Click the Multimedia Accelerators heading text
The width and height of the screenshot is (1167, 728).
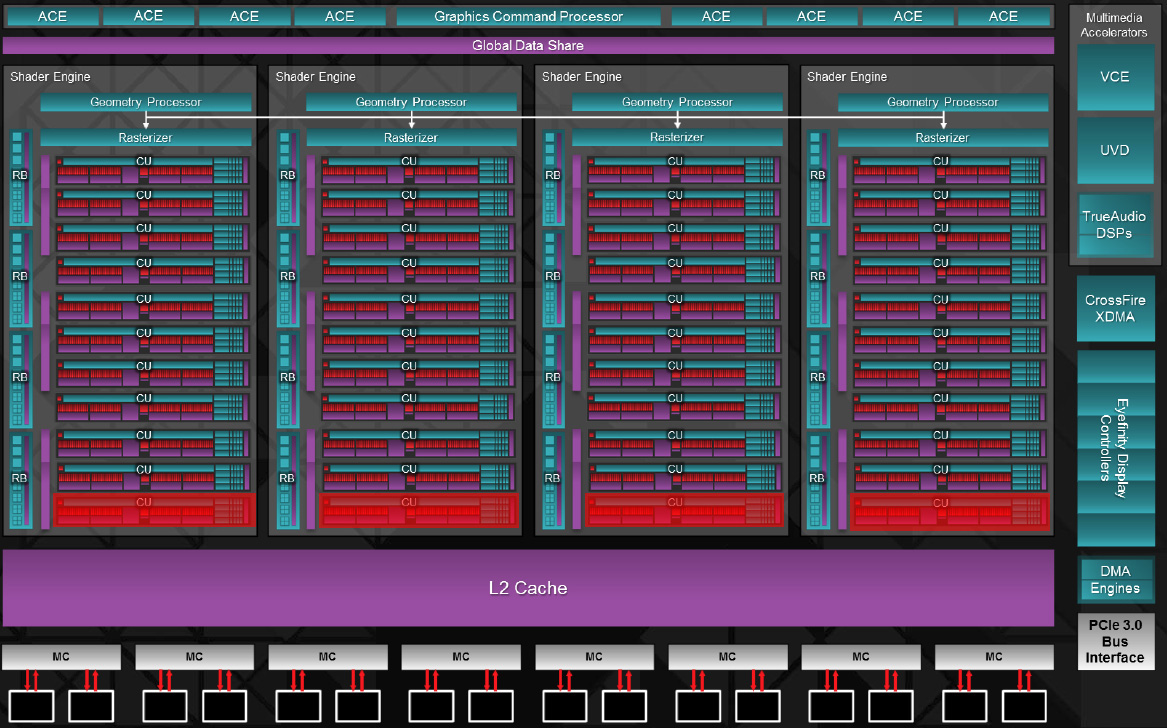[x=1114, y=25]
